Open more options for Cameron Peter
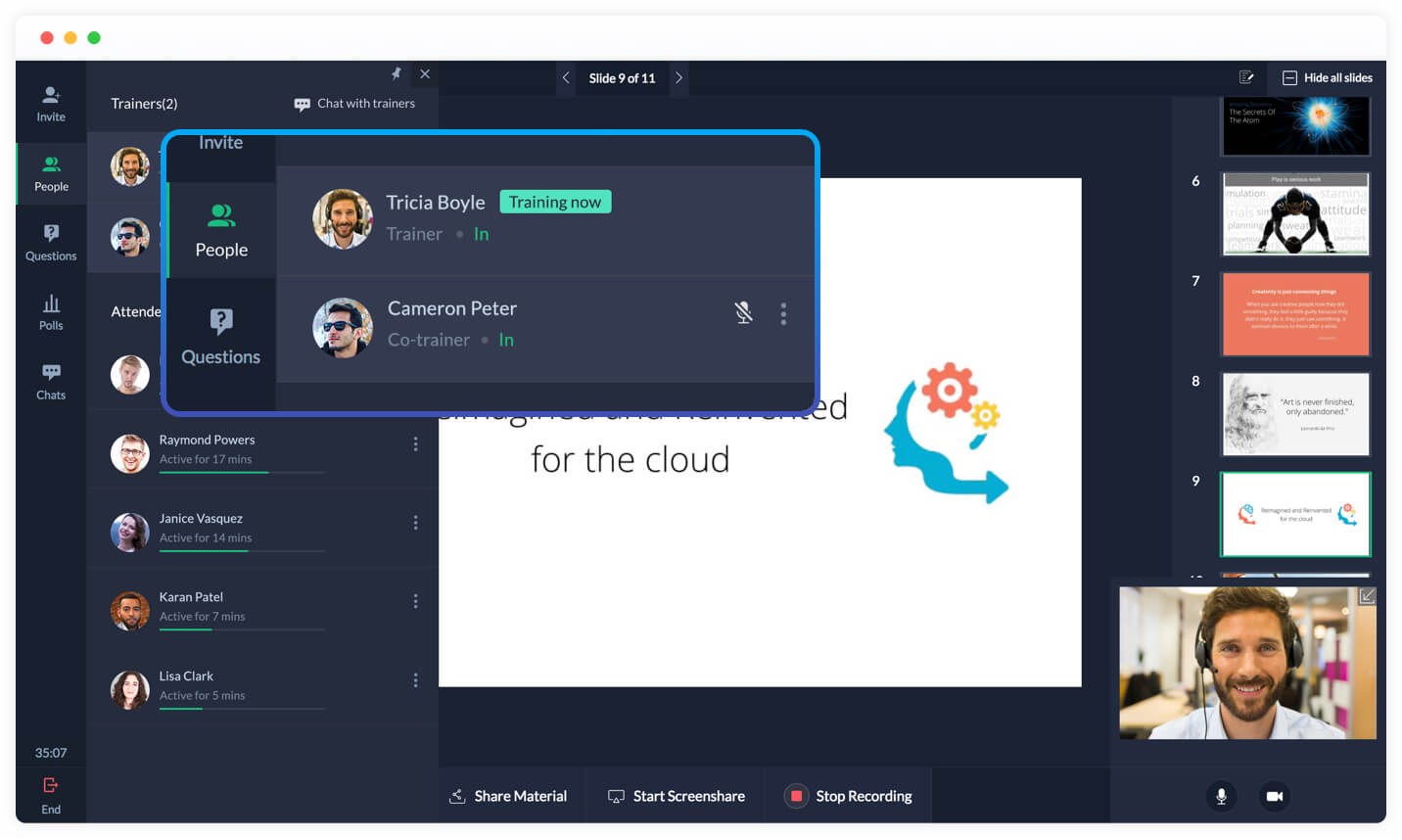The width and height of the screenshot is (1402, 840). click(x=783, y=313)
